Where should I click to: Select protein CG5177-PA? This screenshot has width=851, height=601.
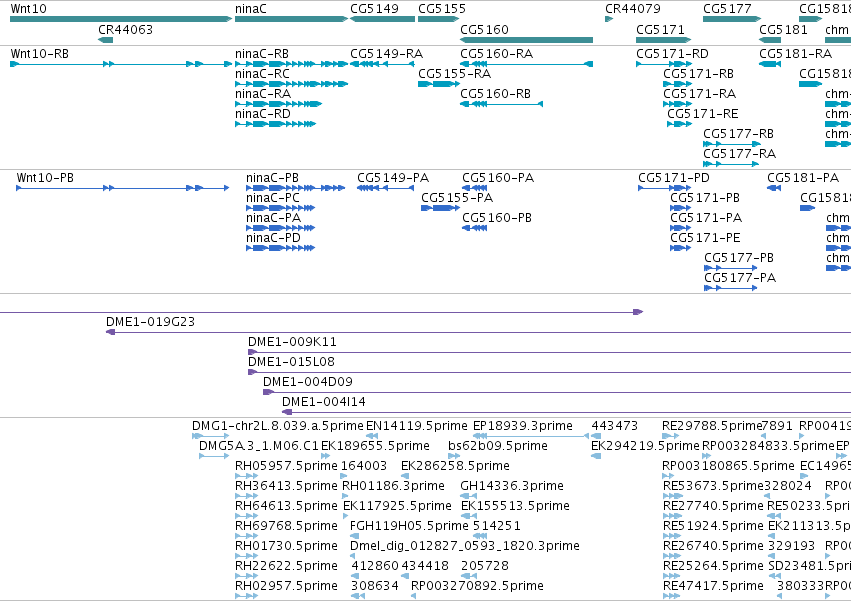pyautogui.click(x=731, y=289)
